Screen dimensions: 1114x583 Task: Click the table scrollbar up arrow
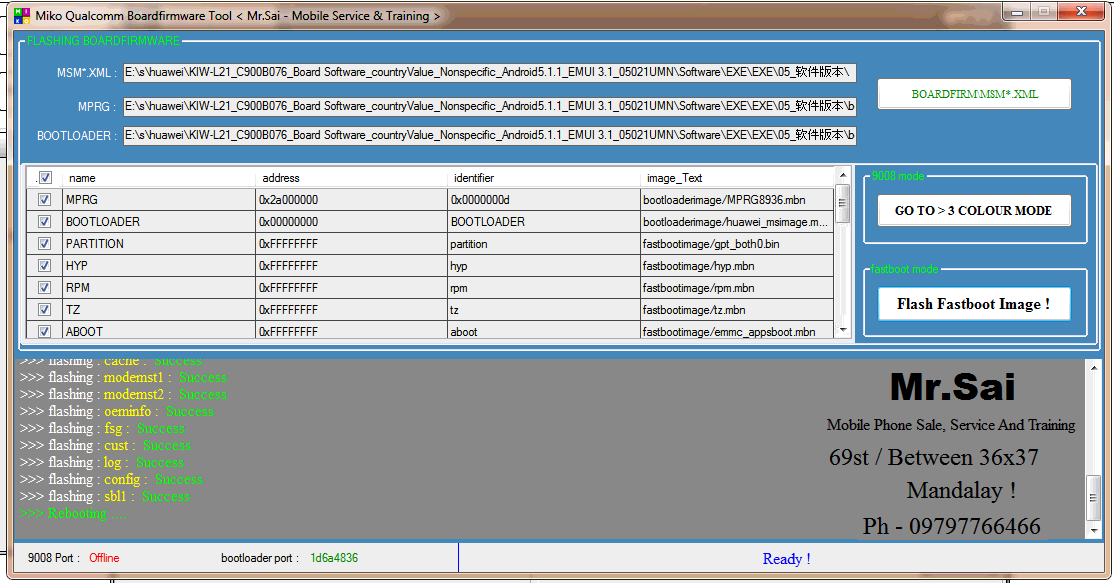point(843,175)
